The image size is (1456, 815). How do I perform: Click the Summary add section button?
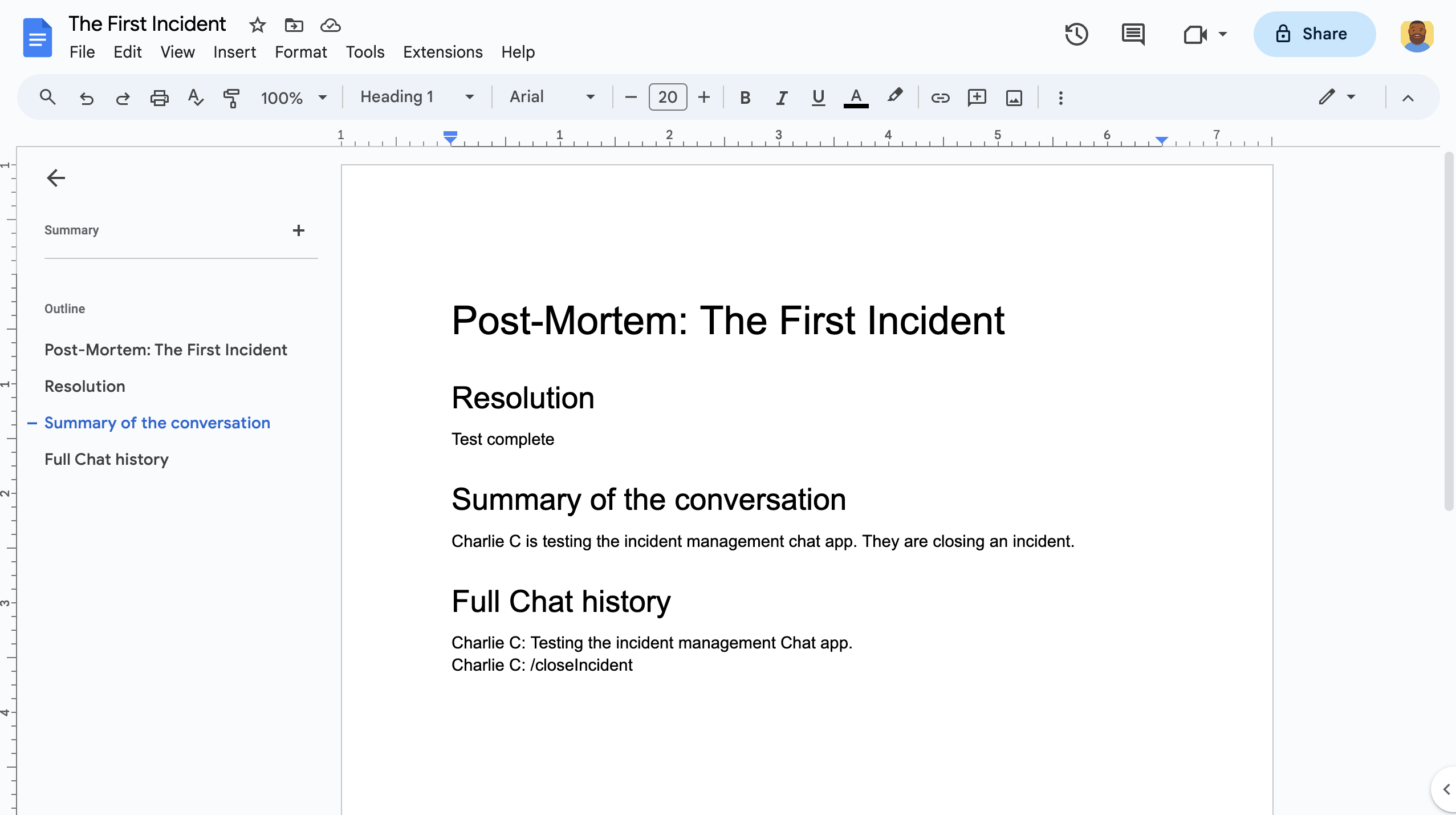[x=298, y=231]
